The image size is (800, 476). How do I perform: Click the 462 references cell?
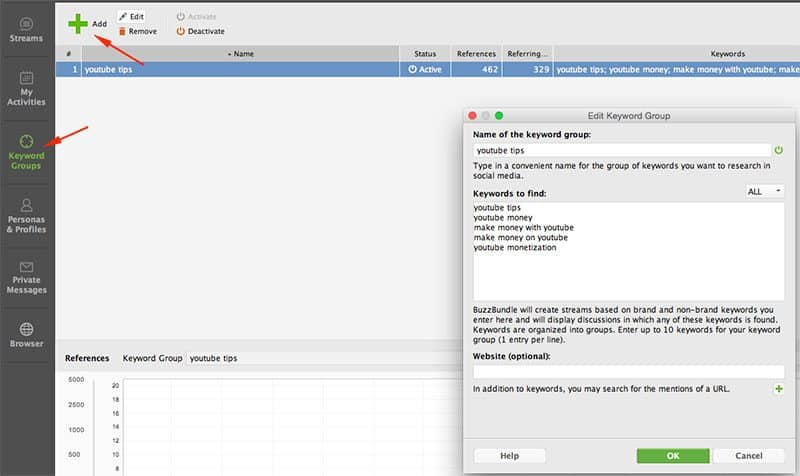click(x=476, y=69)
